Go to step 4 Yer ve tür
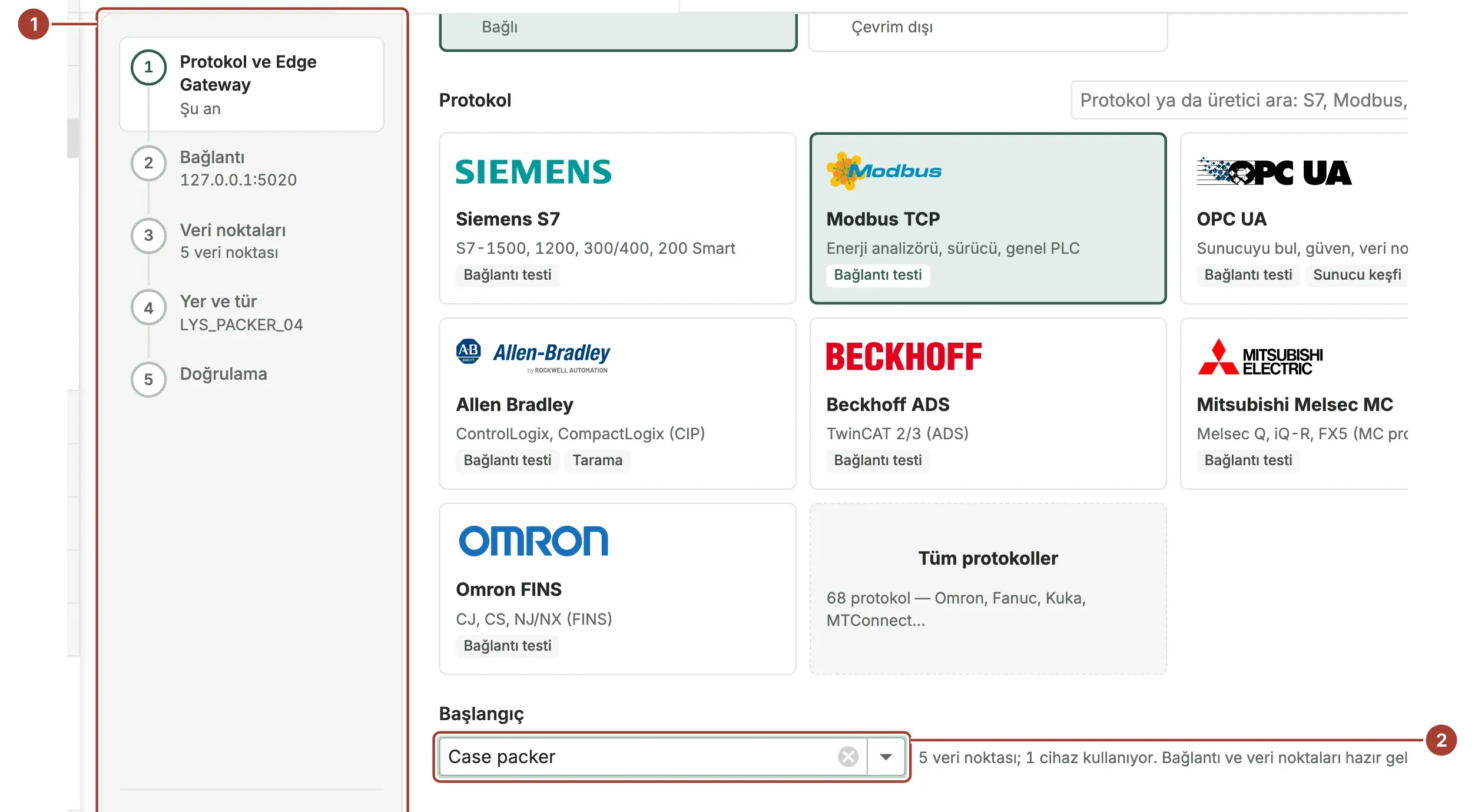The width and height of the screenshot is (1475, 812). coord(251,313)
